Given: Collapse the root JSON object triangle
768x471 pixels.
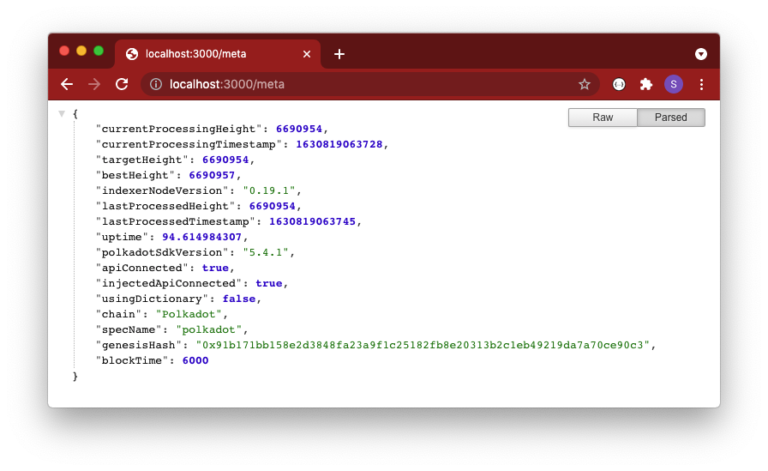Looking at the screenshot, I should click(x=62, y=114).
